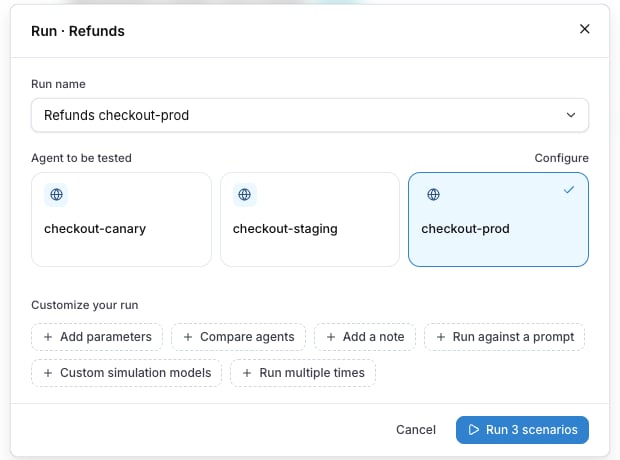Expand the Run against a prompt option
This screenshot has height=460, width=620.
click(505, 337)
